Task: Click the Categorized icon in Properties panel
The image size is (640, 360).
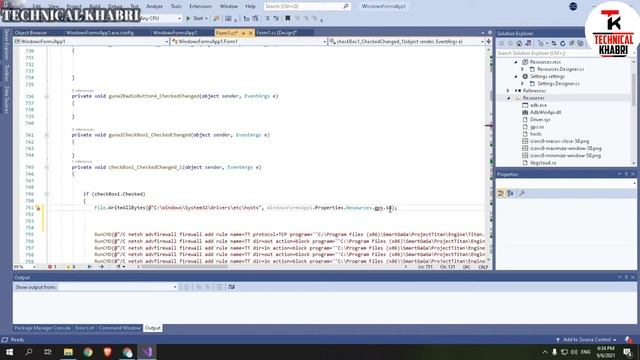Action: (501, 193)
